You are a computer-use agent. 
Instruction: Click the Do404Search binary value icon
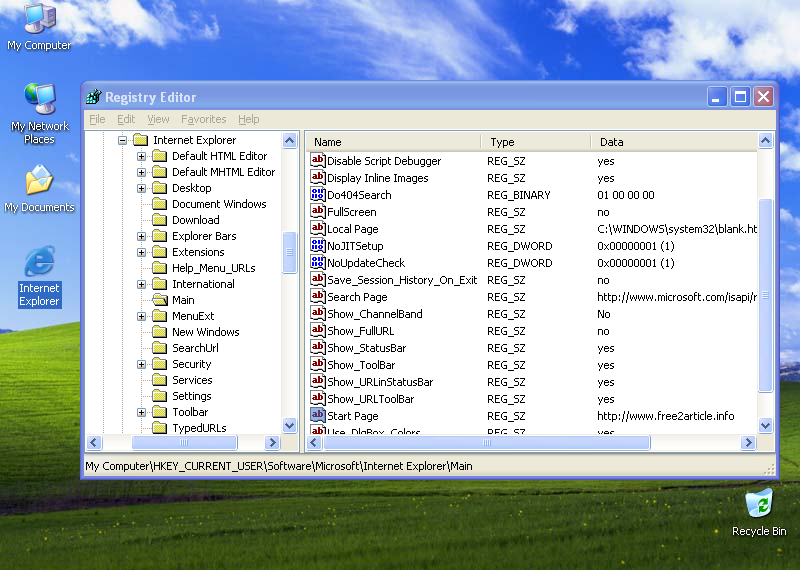pos(317,194)
